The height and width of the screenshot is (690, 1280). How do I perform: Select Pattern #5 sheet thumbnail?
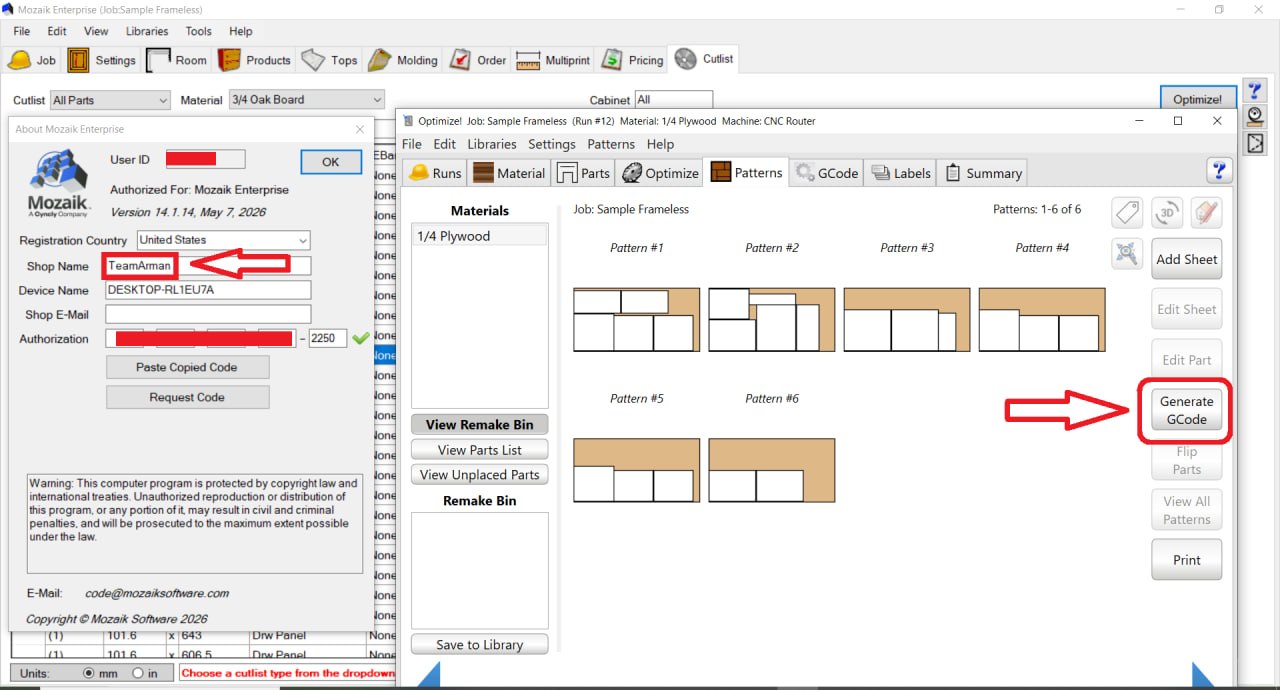[637, 470]
